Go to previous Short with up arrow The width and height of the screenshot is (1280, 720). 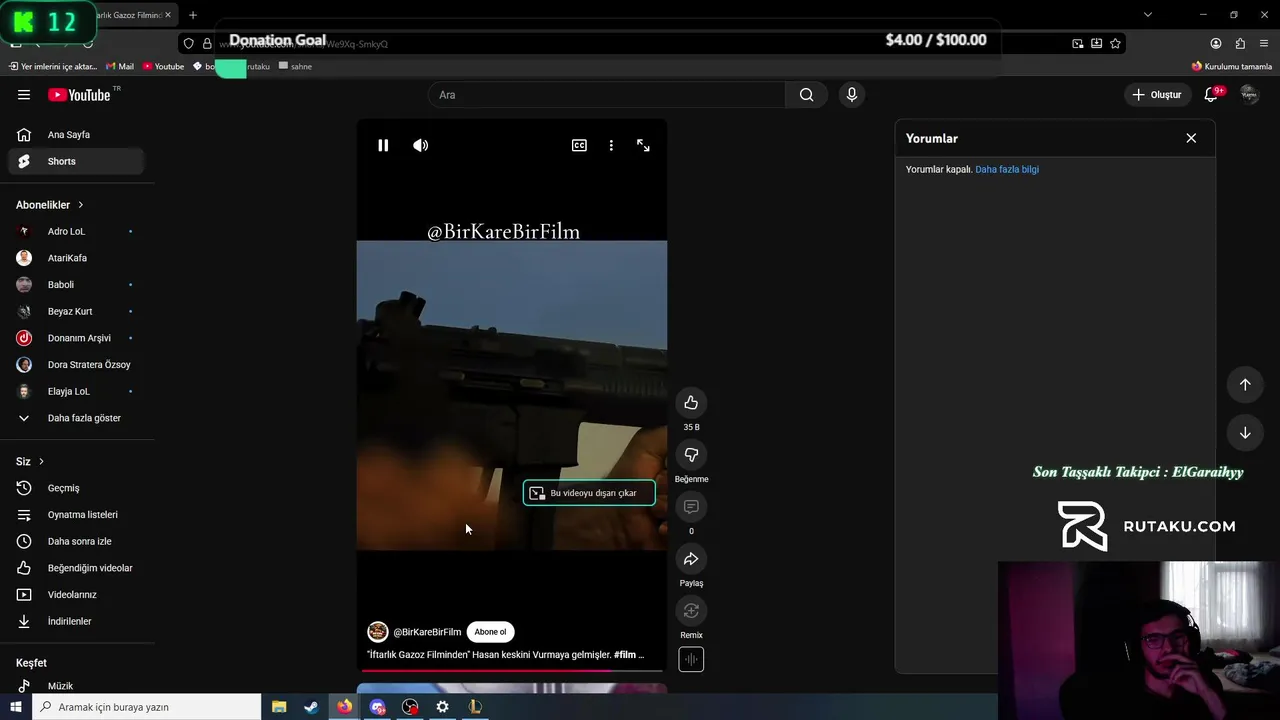coord(1245,385)
